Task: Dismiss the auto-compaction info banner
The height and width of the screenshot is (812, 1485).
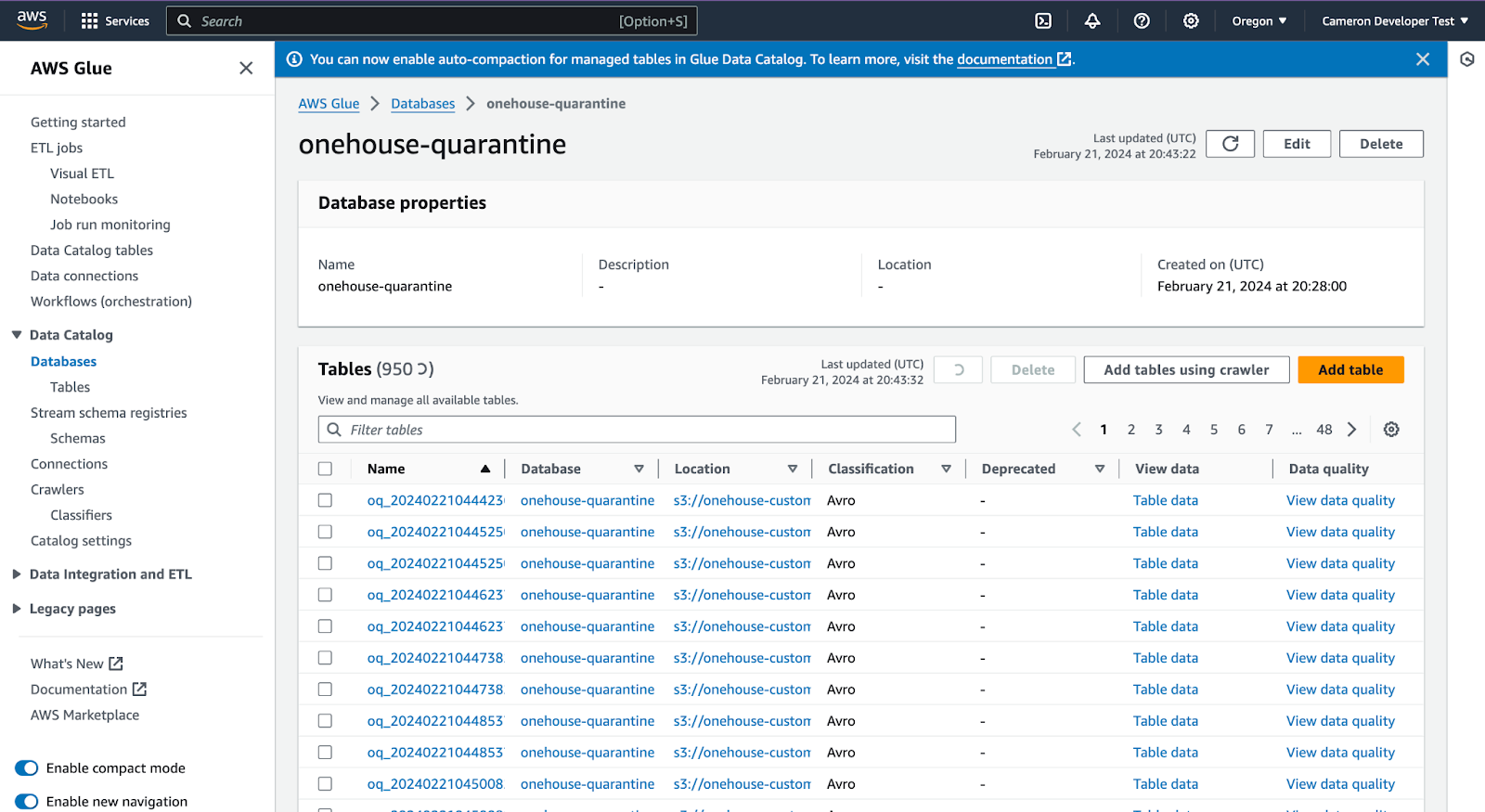Action: point(1422,59)
